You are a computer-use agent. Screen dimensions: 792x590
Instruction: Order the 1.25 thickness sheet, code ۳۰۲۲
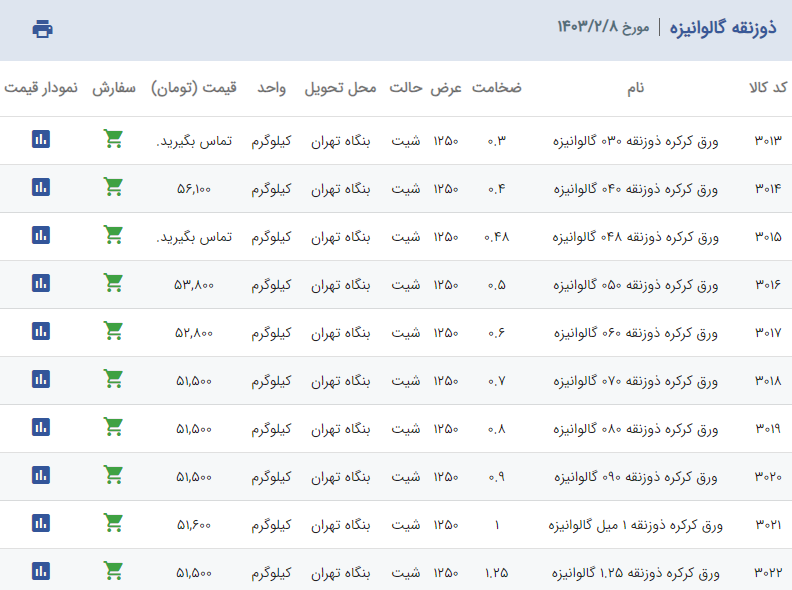click(x=114, y=571)
